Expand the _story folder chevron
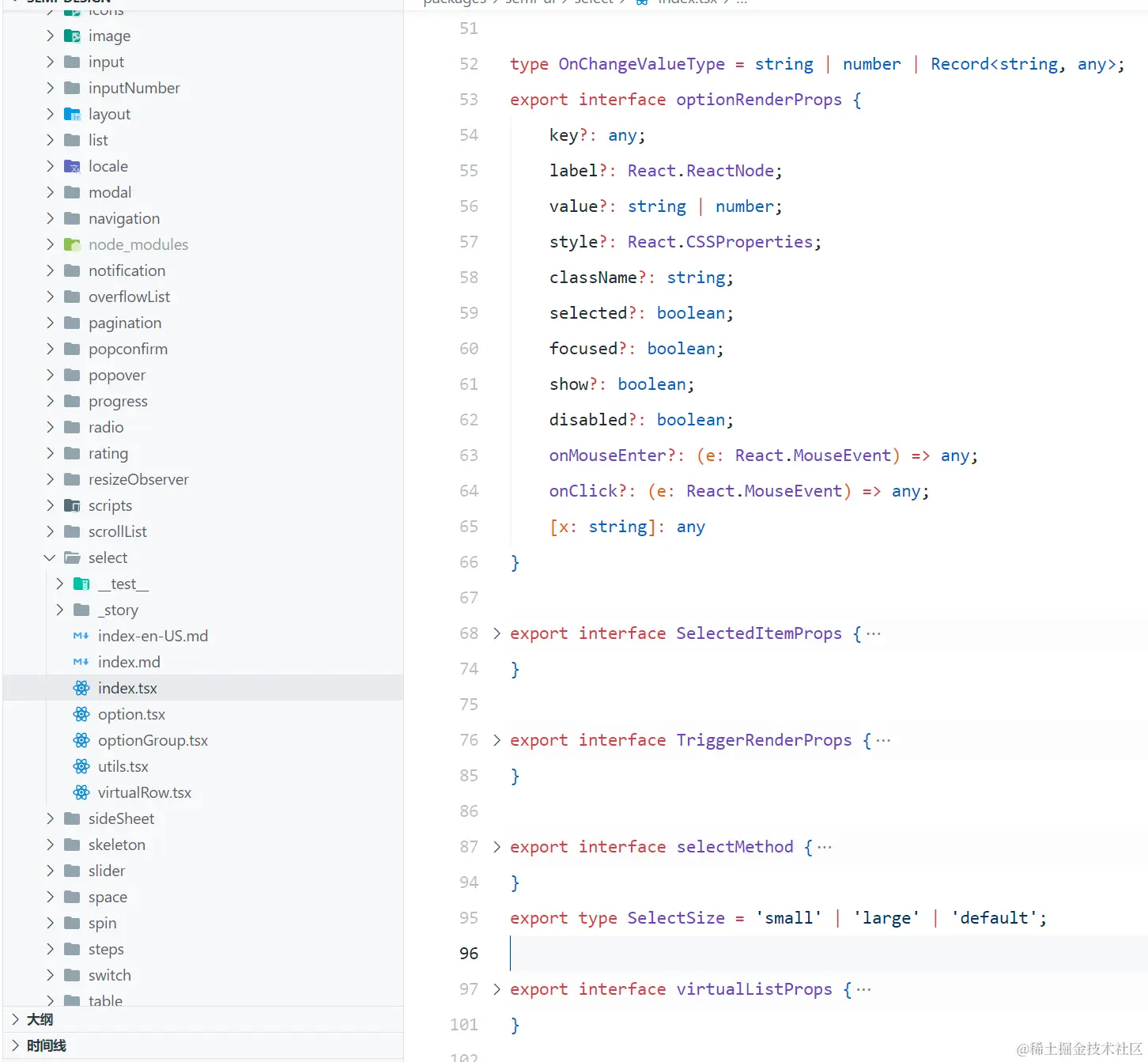Image resolution: width=1148 pixels, height=1062 pixels. point(59,610)
